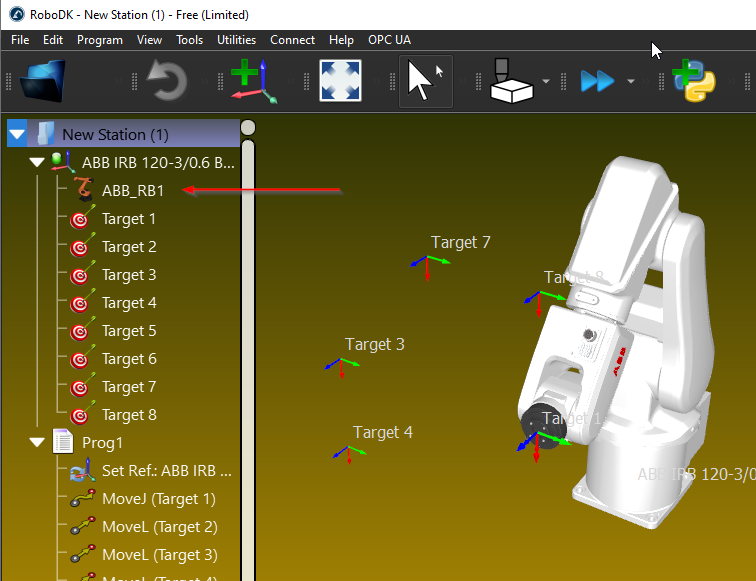Select the ABB_RB1 robot icon
The width and height of the screenshot is (756, 581).
coord(83,189)
